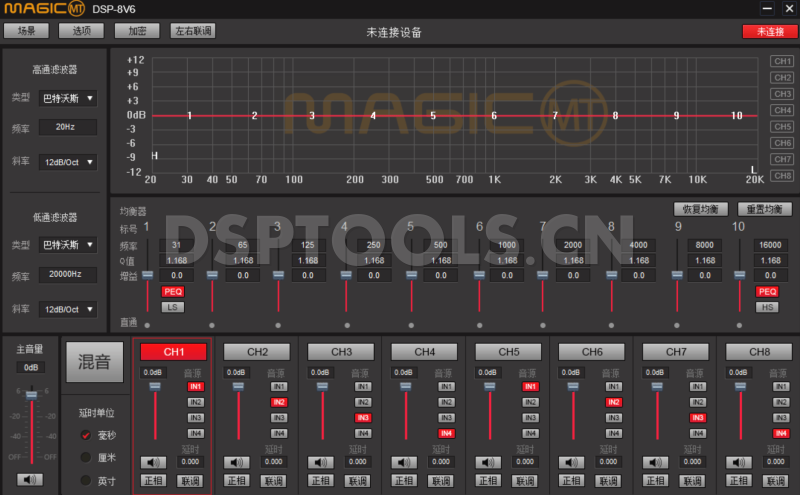Click CH1 联调 link button

coord(190,481)
